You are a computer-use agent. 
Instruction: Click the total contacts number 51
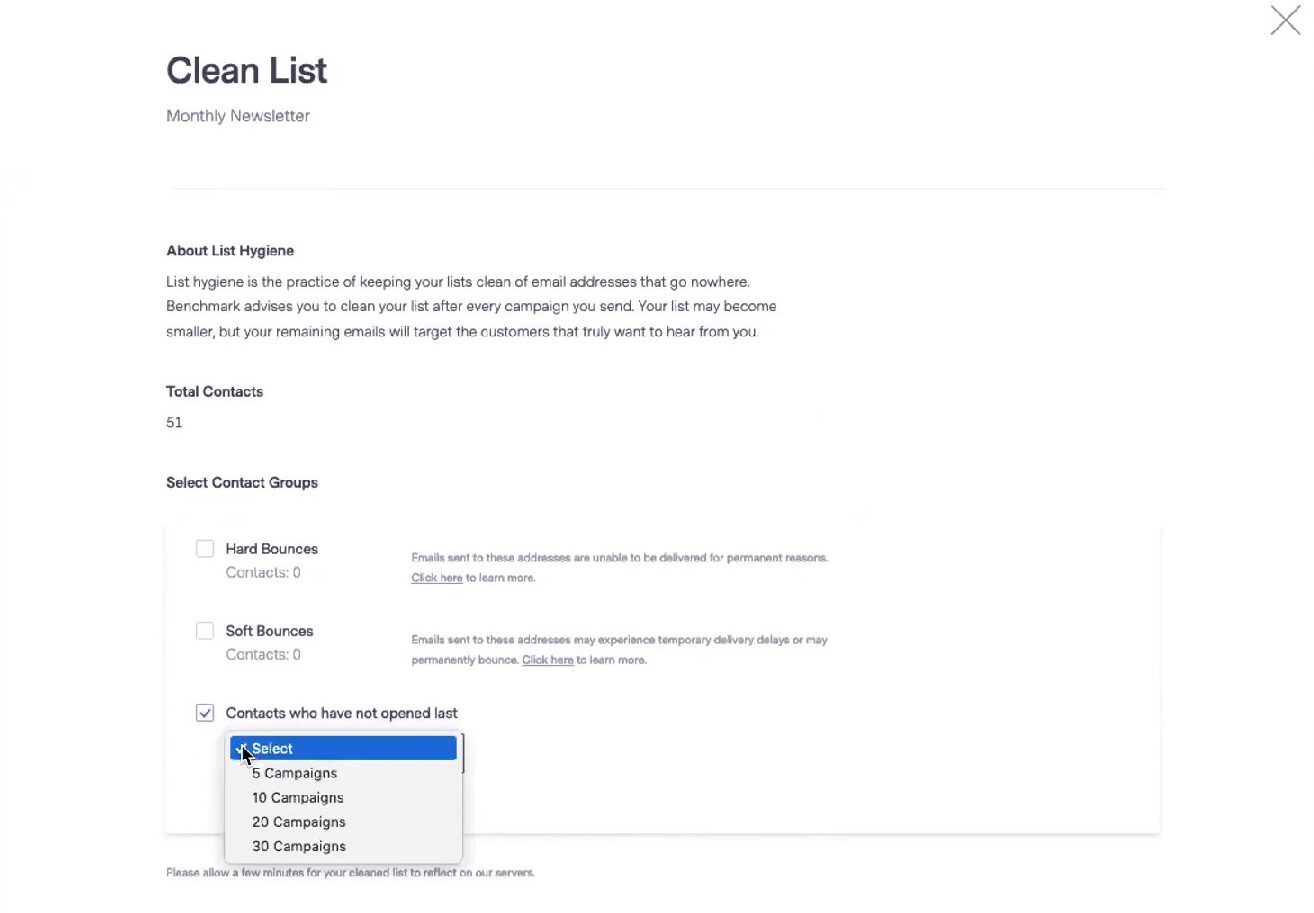[174, 423]
